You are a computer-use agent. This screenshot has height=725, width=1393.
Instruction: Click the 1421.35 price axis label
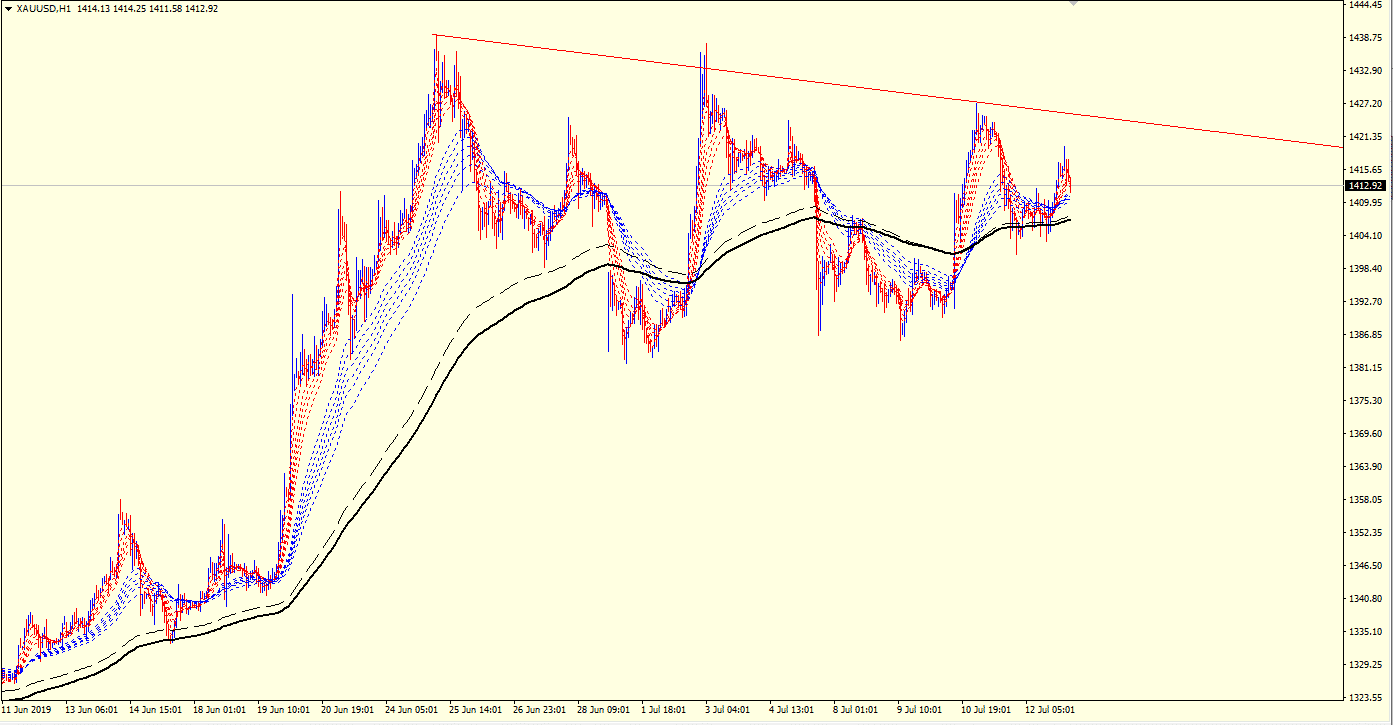[1365, 137]
